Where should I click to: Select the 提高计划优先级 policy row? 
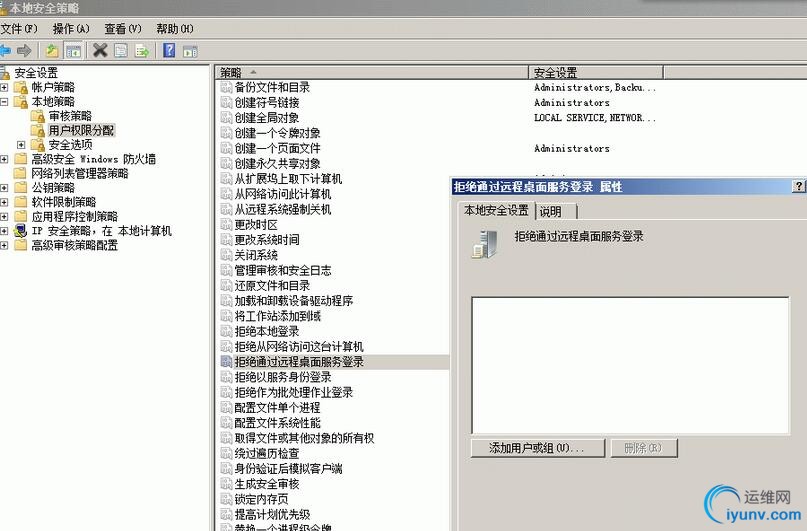tap(272, 514)
